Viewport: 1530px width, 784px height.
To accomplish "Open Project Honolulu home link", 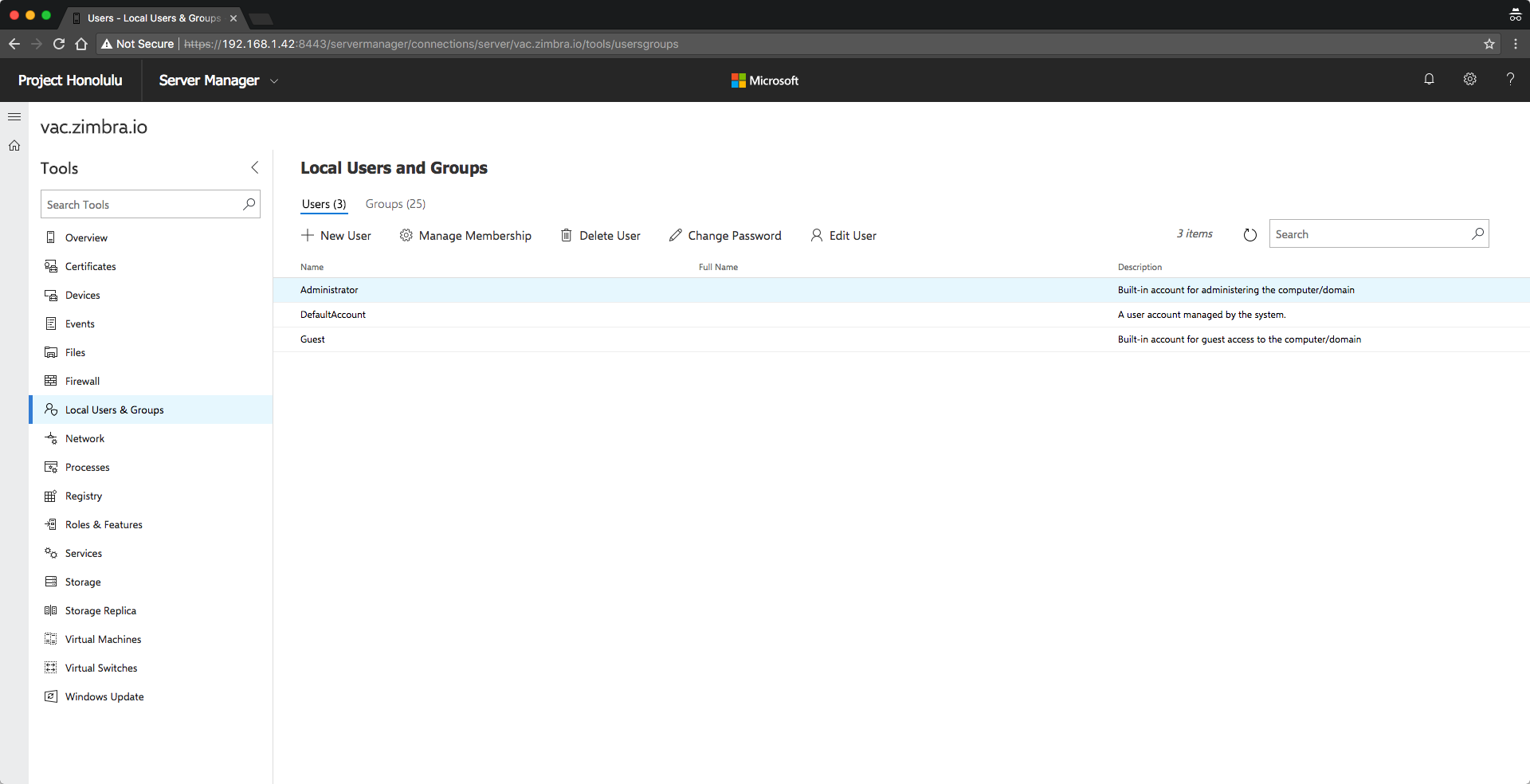I will [x=70, y=80].
